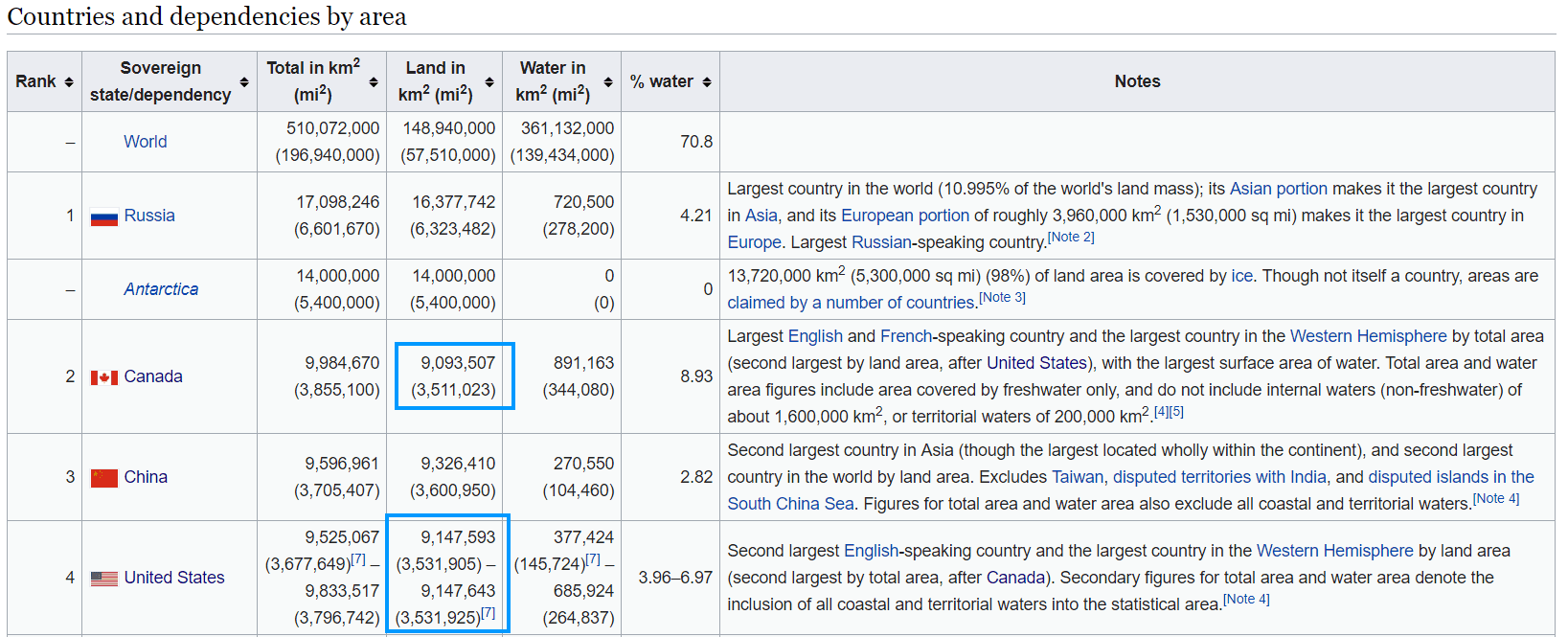Open Note 4 reference in United States row
This screenshot has height=637, width=1568.
pyautogui.click(x=1246, y=599)
